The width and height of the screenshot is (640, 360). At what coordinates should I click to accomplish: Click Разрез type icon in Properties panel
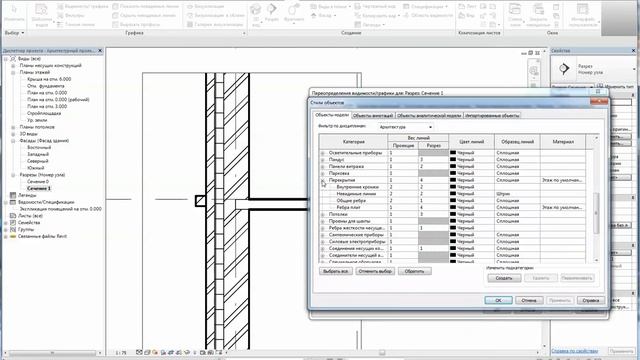click(564, 69)
